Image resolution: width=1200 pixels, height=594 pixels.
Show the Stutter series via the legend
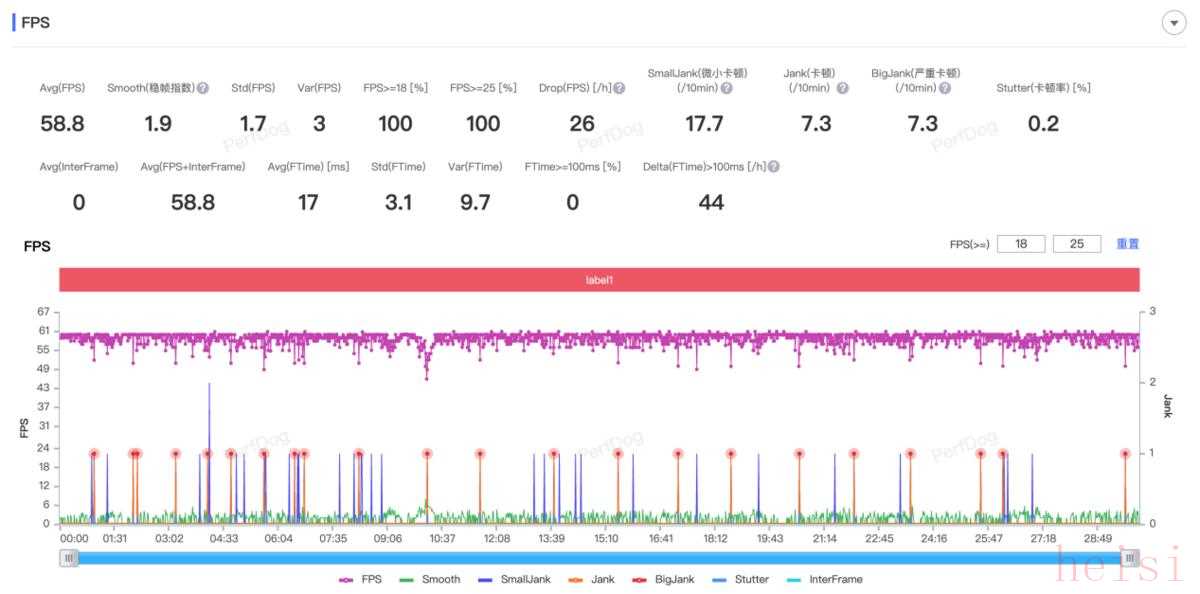pos(741,579)
